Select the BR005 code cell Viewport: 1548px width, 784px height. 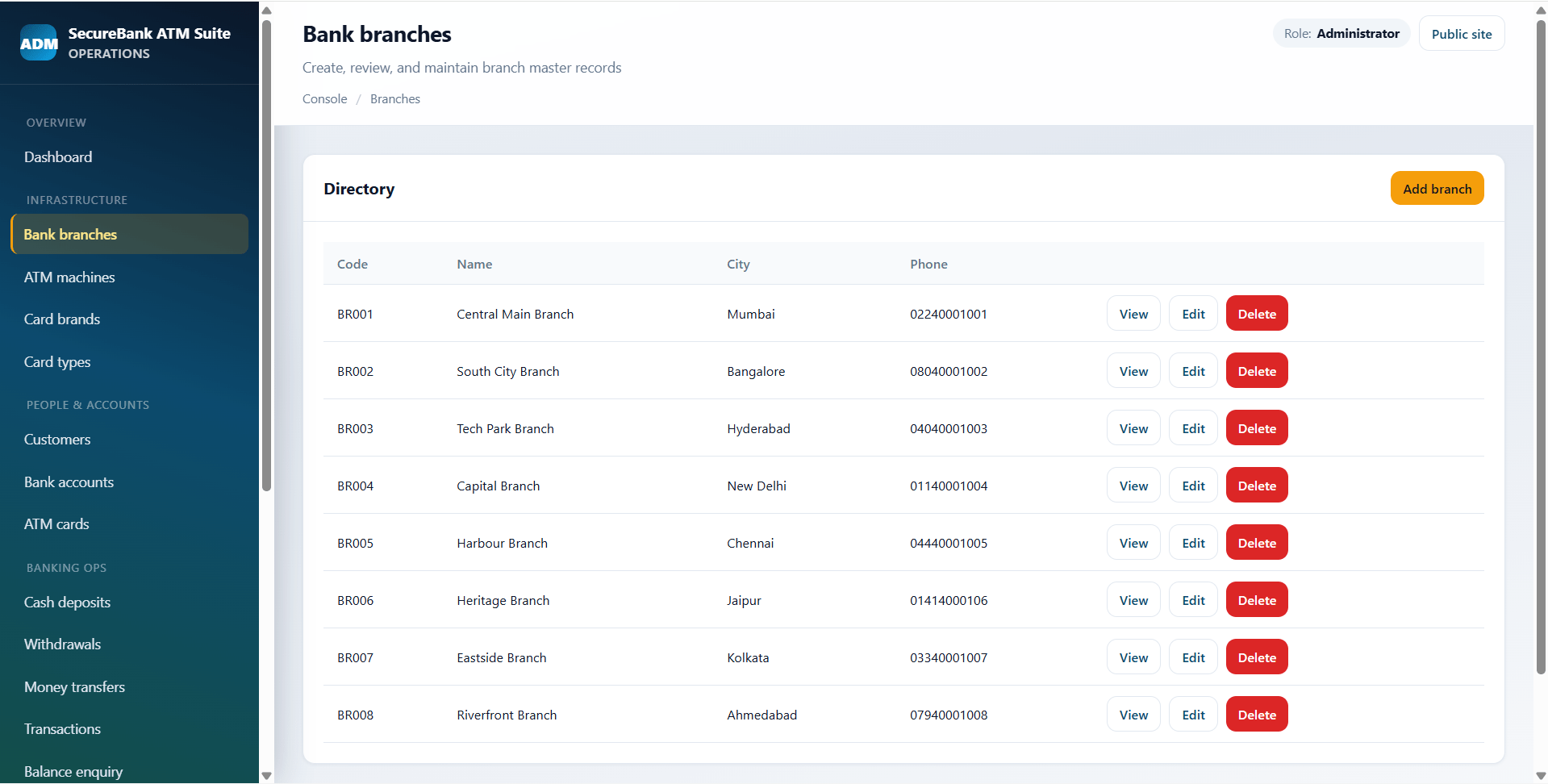[x=355, y=543]
